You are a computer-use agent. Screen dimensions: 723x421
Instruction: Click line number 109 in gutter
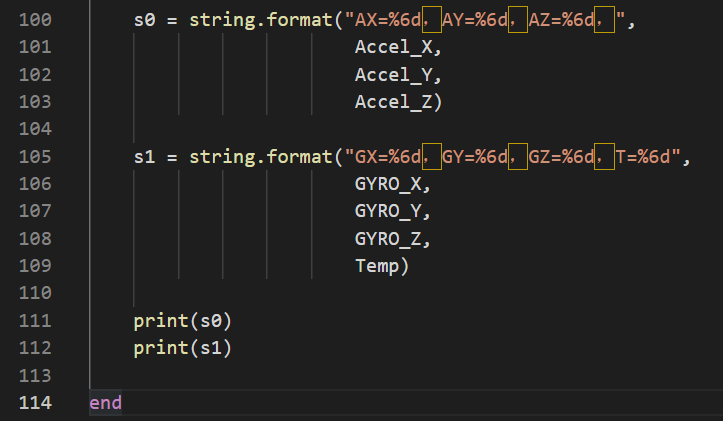35,266
